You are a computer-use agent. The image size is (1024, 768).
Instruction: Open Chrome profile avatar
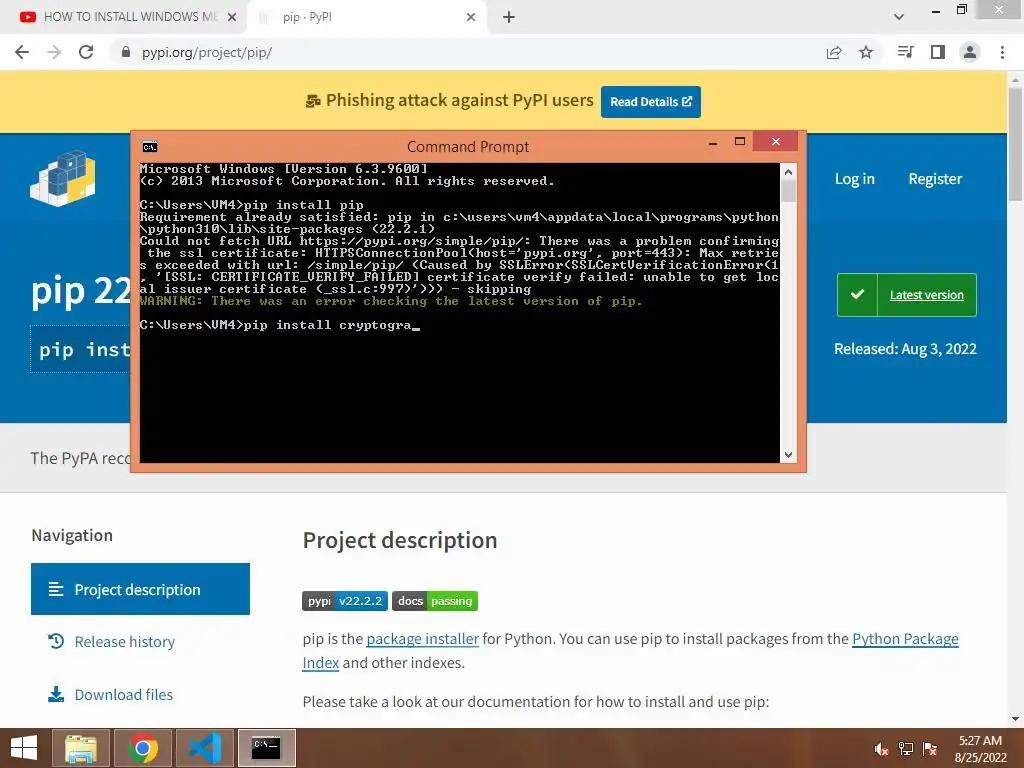970,52
